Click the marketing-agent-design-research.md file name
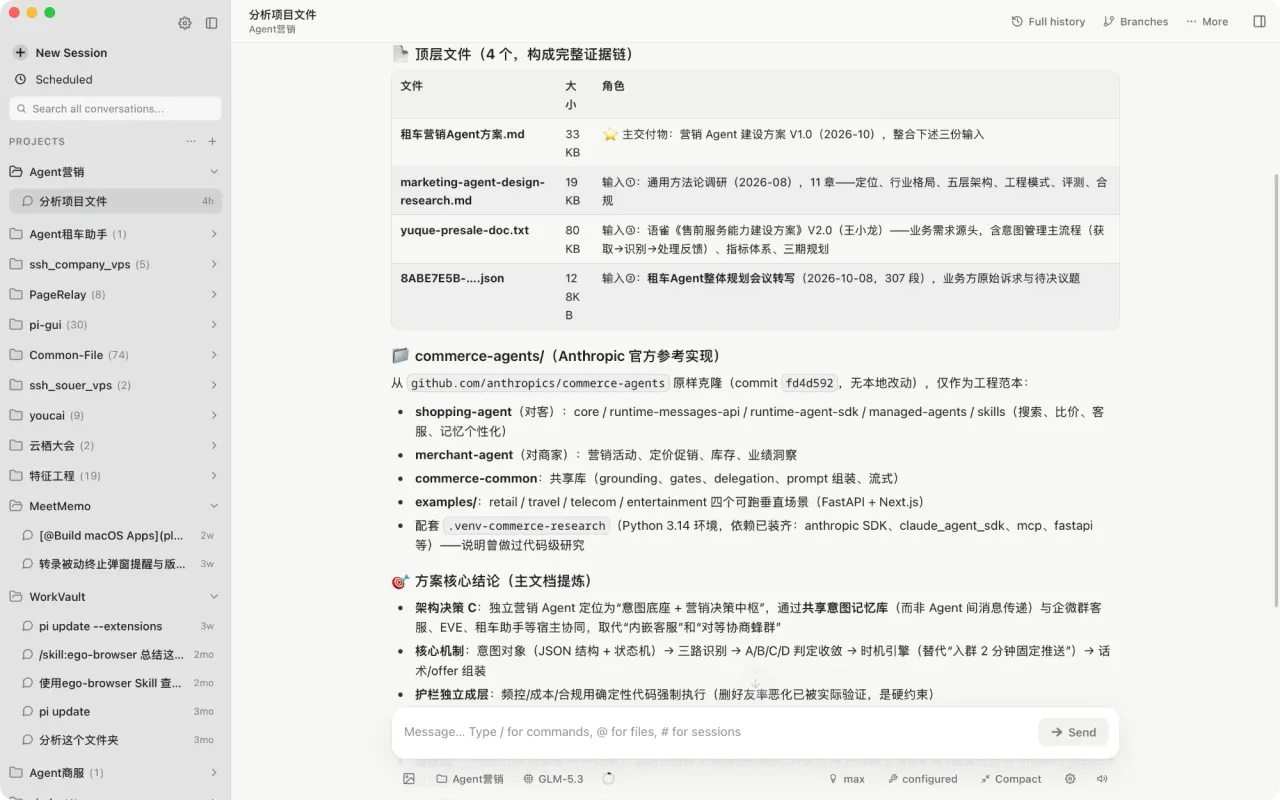The image size is (1280, 800). (x=472, y=191)
